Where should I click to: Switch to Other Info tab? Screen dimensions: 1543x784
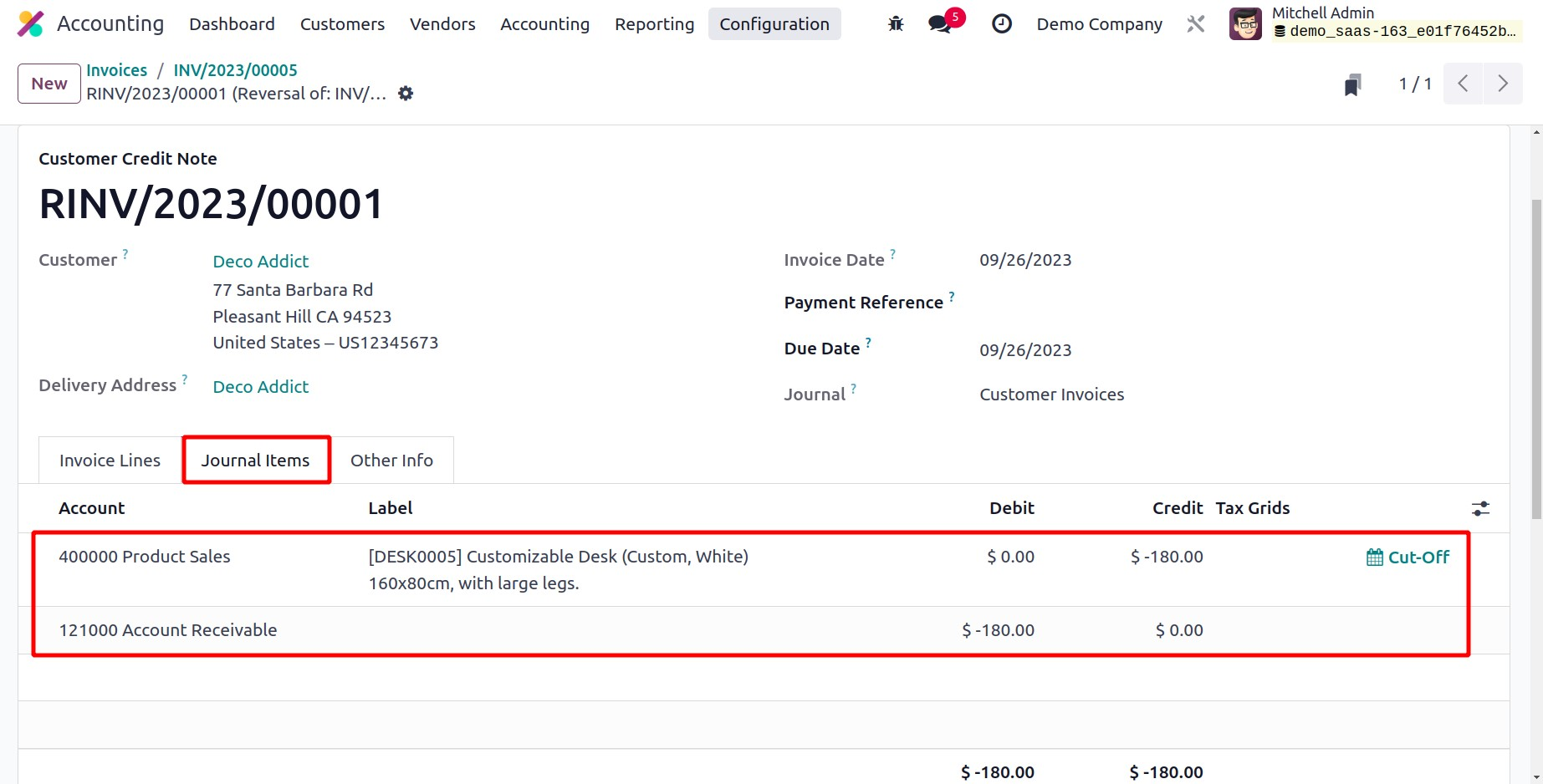(x=391, y=461)
